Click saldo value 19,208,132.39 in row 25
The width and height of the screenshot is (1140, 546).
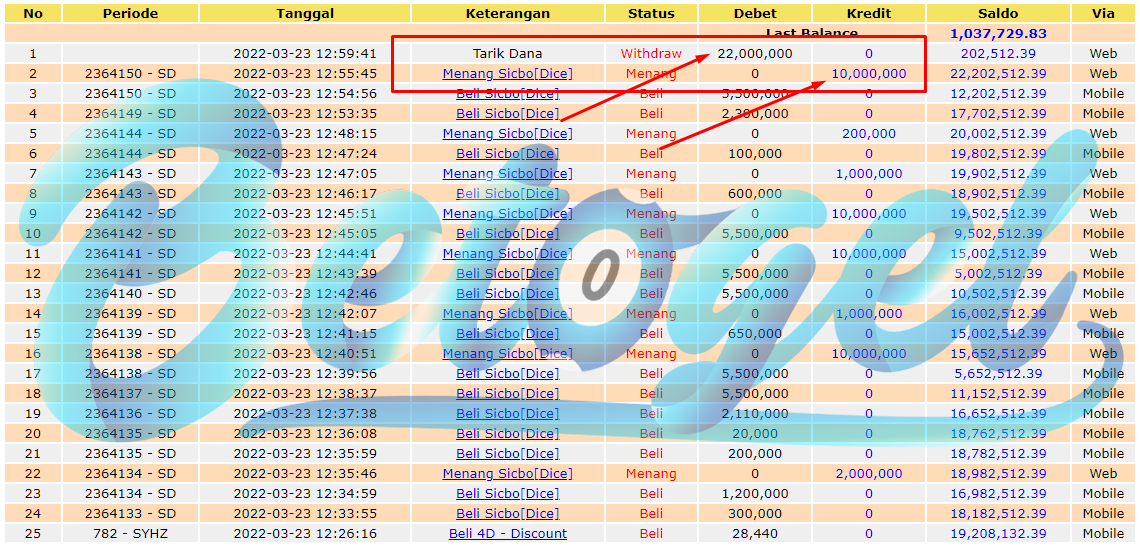(998, 534)
